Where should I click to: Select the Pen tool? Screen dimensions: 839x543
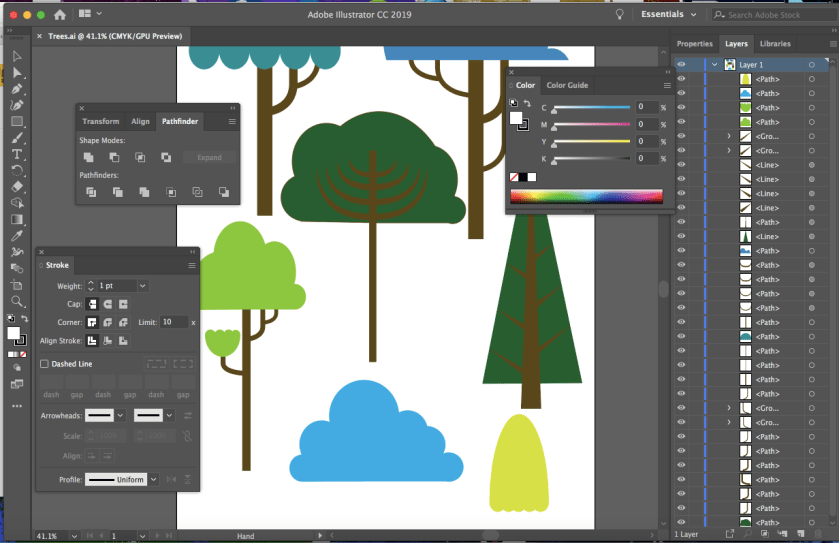17,89
